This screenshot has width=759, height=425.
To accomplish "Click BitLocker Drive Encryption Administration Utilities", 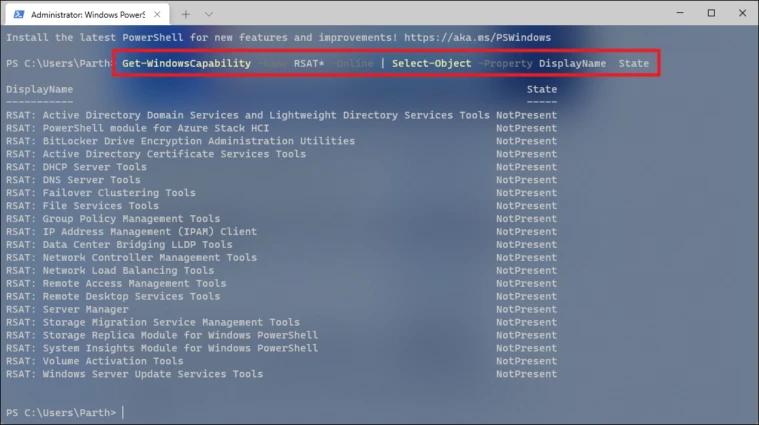I will point(198,141).
